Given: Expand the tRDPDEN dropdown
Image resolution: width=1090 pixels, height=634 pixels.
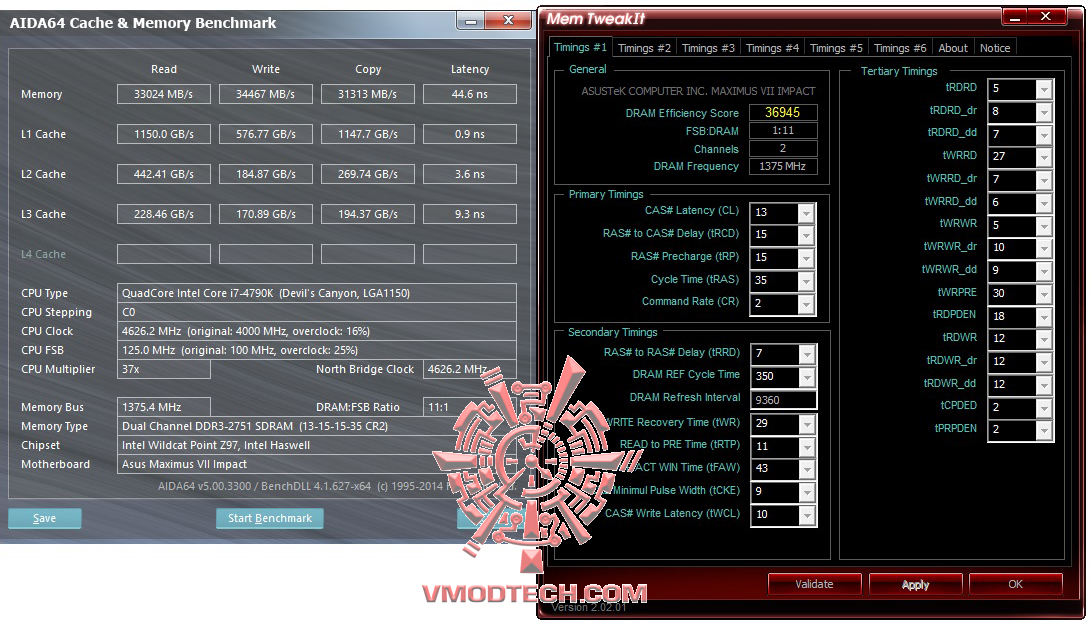Looking at the screenshot, I should coord(1043,317).
